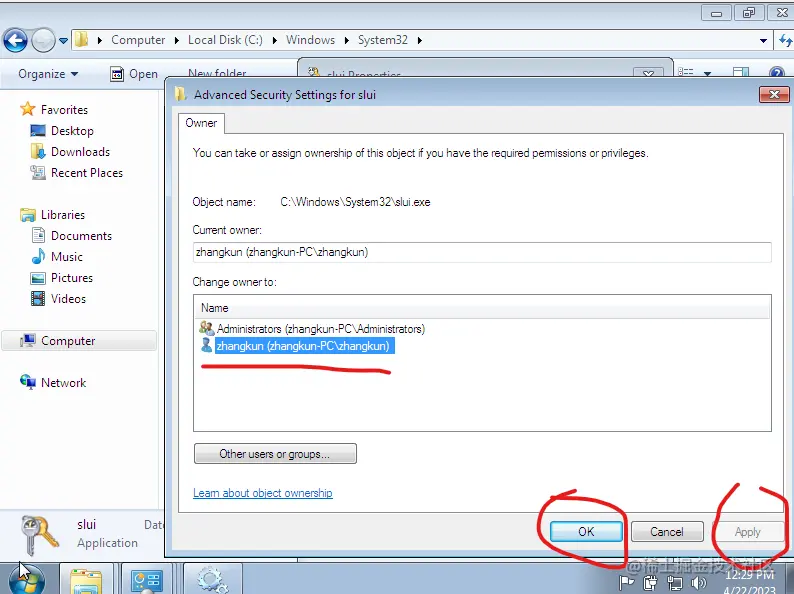Expand the arrow after Local Disk (C:)
This screenshot has width=794, height=594.
pyautogui.click(x=274, y=41)
